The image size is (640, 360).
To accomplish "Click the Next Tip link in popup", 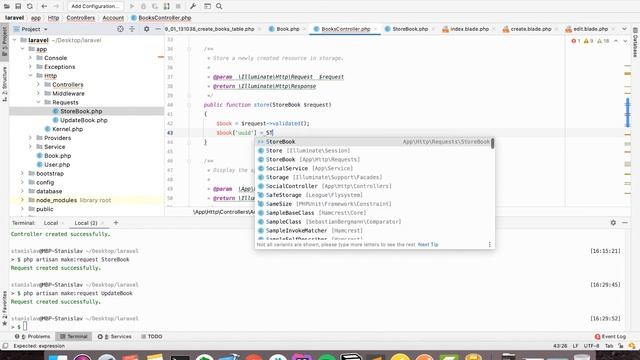I will pyautogui.click(x=428, y=244).
